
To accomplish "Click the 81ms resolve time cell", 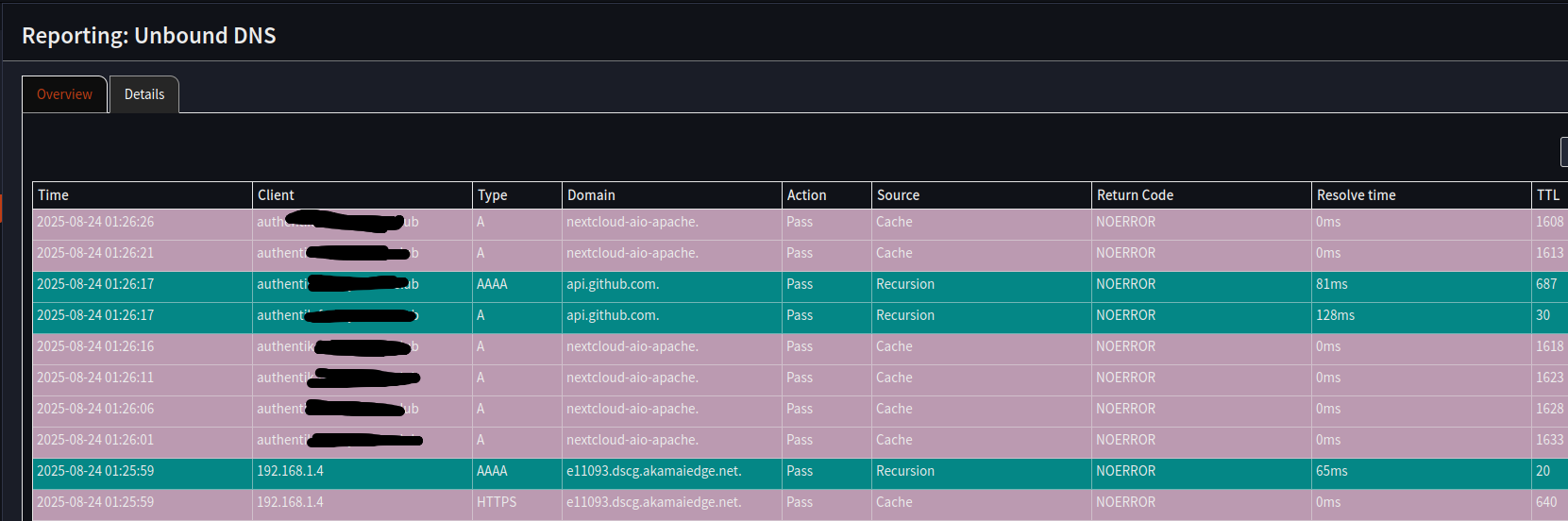I will pos(1332,284).
